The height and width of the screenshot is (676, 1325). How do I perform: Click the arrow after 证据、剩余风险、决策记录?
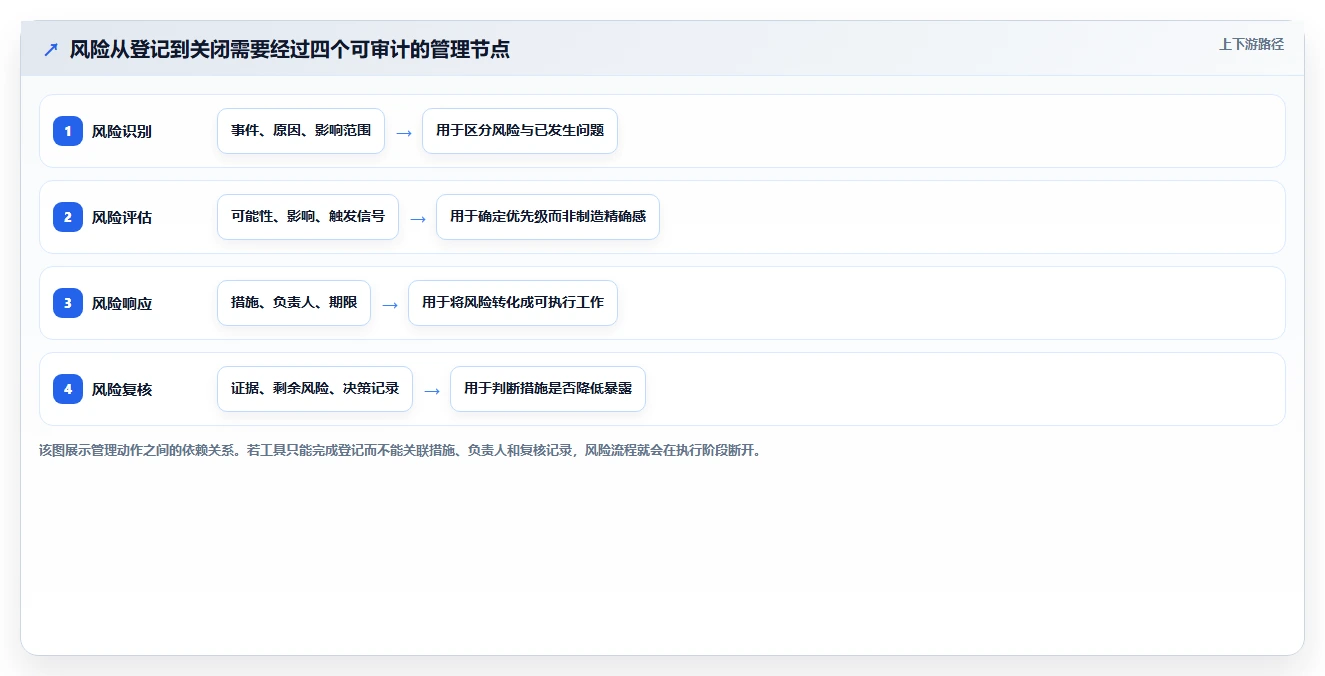pyautogui.click(x=432, y=390)
